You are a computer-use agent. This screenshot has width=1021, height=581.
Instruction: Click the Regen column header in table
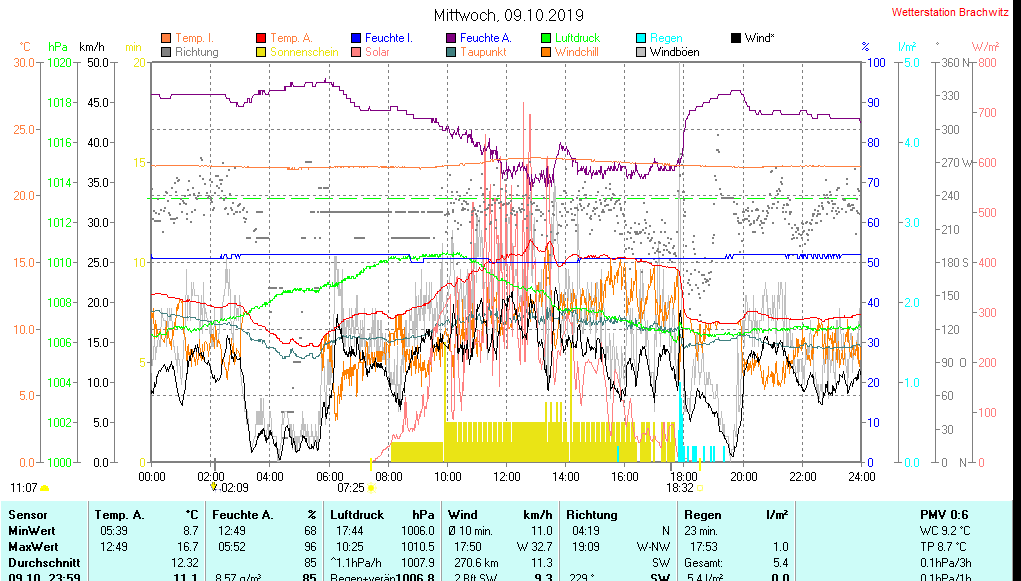coord(703,514)
